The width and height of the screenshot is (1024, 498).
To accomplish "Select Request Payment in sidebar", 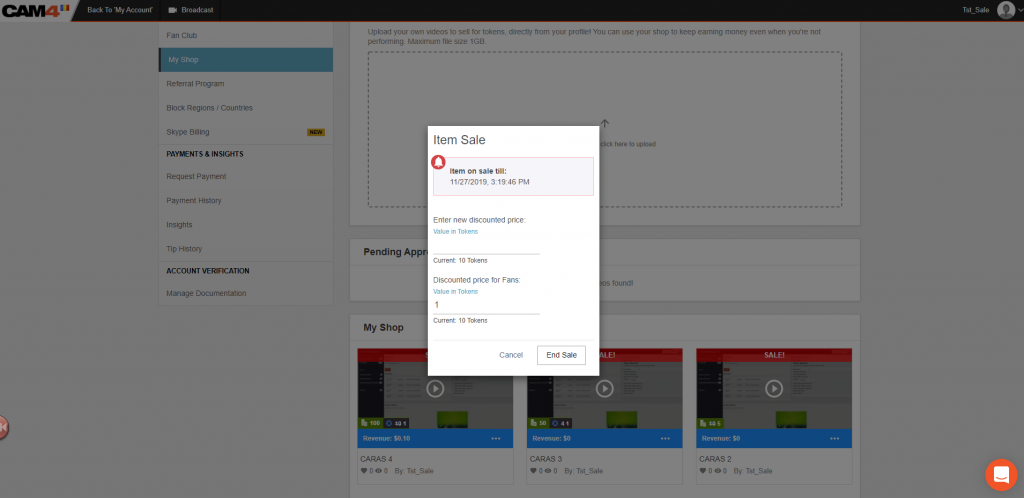I will pyautogui.click(x=196, y=176).
